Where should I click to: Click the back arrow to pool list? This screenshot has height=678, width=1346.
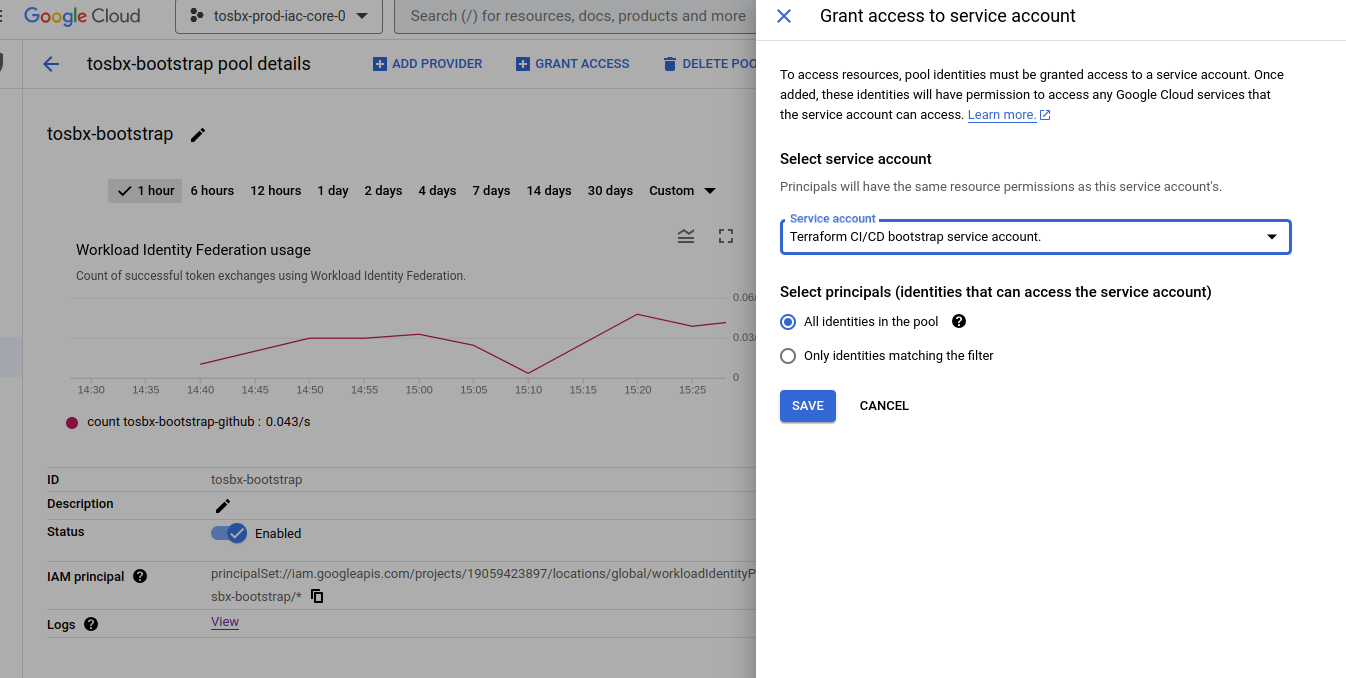50,63
